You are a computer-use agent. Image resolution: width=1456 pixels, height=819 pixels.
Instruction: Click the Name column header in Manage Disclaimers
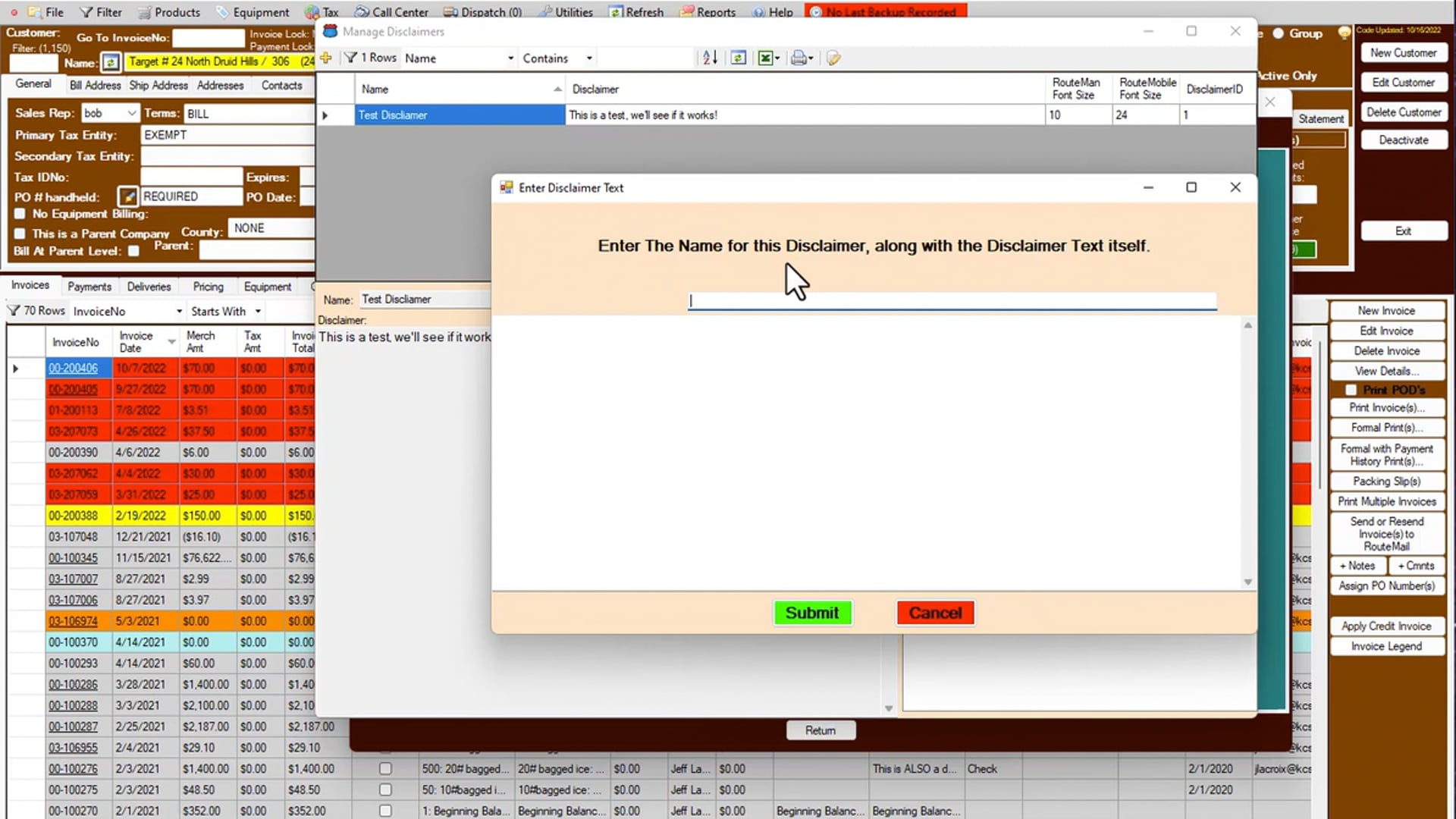point(460,89)
